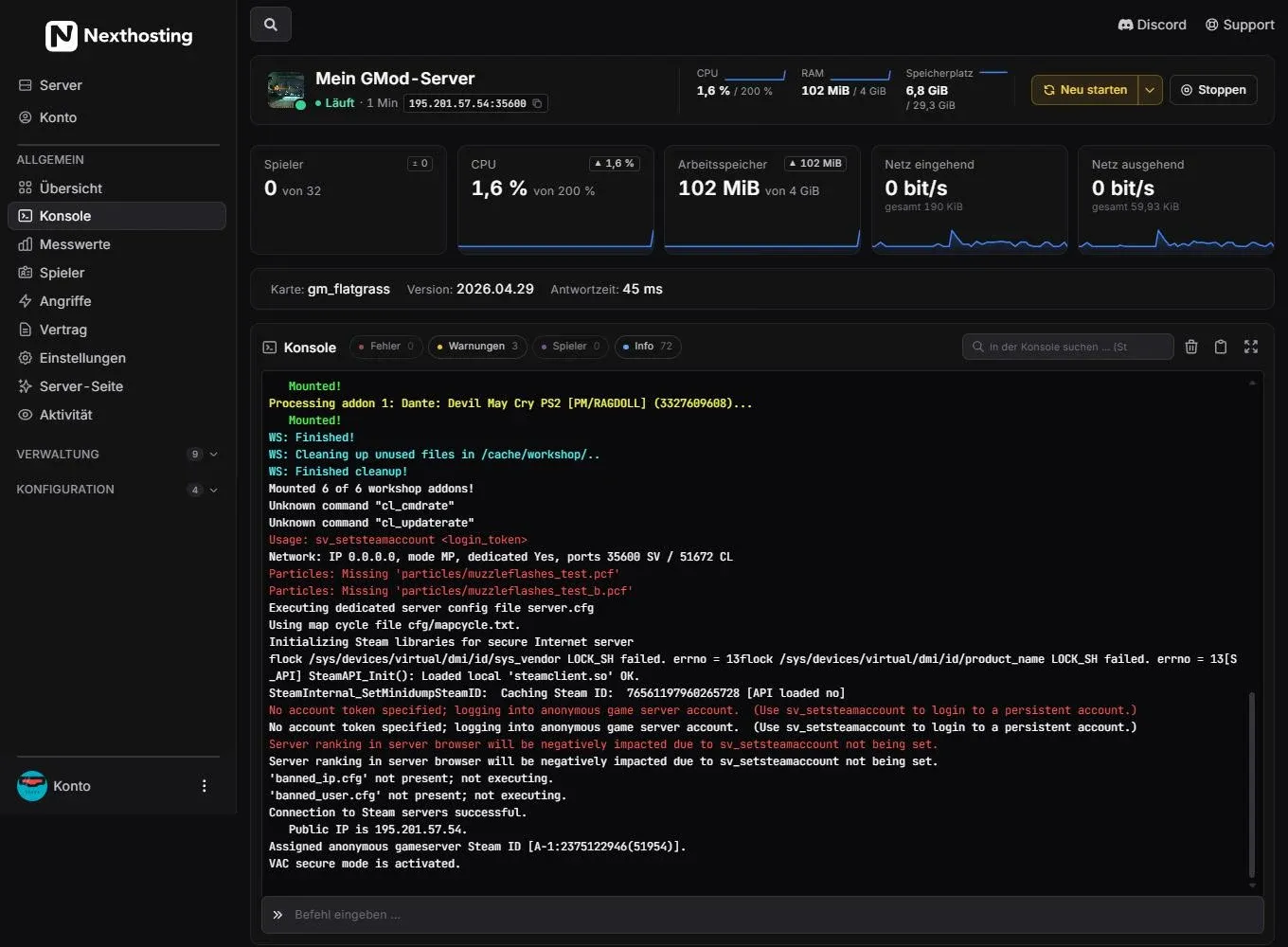Open account three-dot menu

[x=204, y=786]
